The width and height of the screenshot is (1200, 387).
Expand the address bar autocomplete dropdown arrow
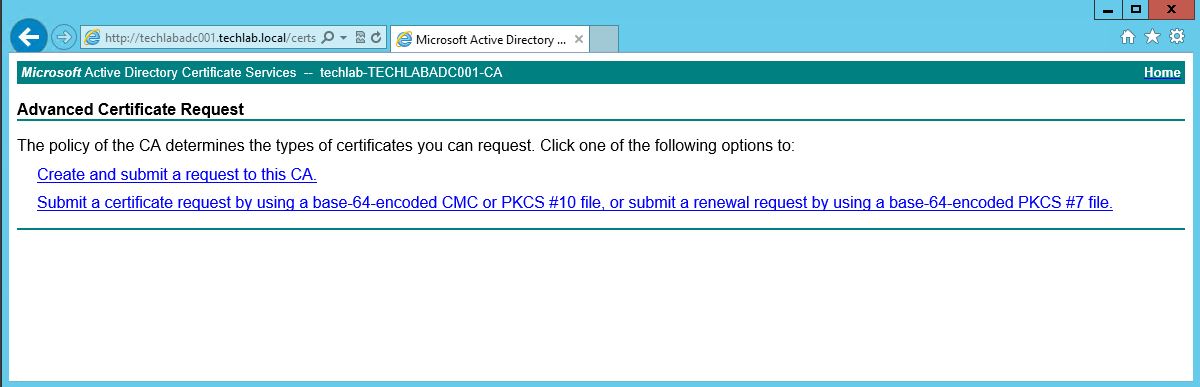(x=343, y=38)
